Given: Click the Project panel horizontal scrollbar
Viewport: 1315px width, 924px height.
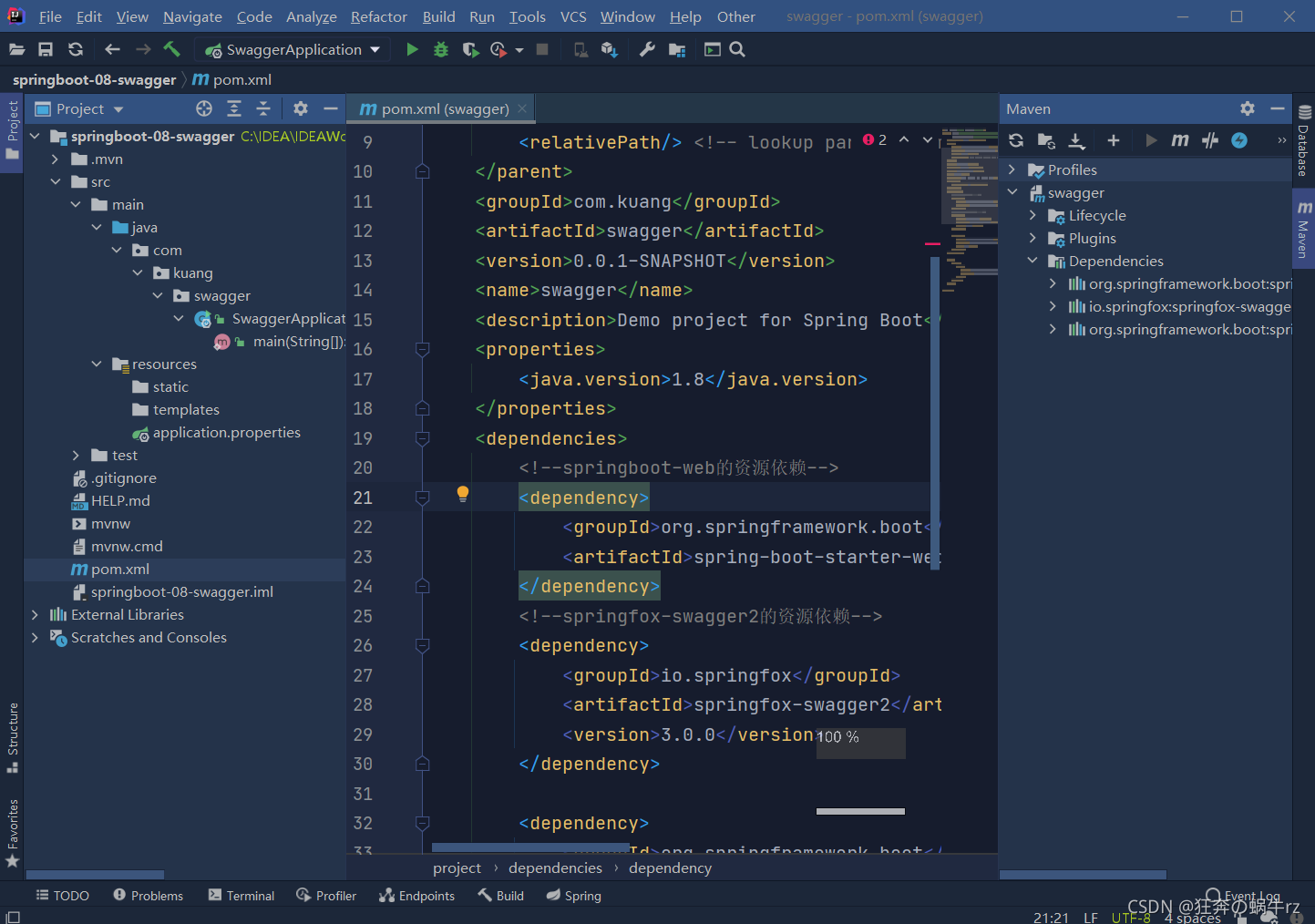Looking at the screenshot, I should 96,875.
